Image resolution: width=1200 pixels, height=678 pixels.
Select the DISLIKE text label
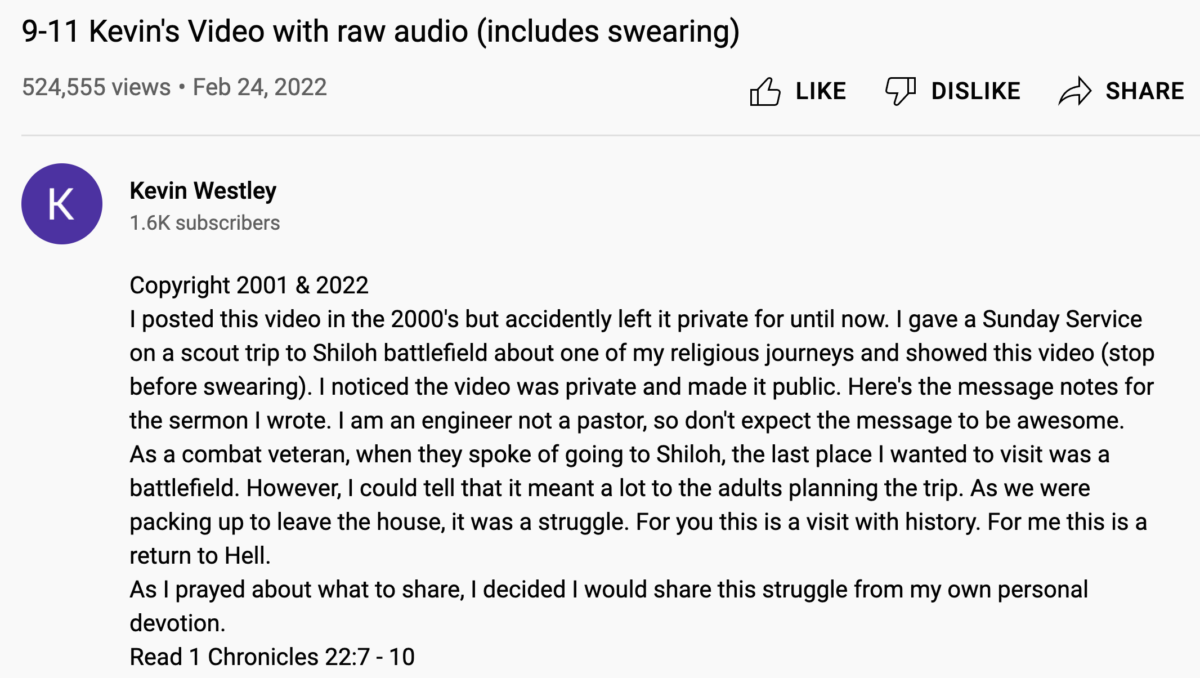976,92
